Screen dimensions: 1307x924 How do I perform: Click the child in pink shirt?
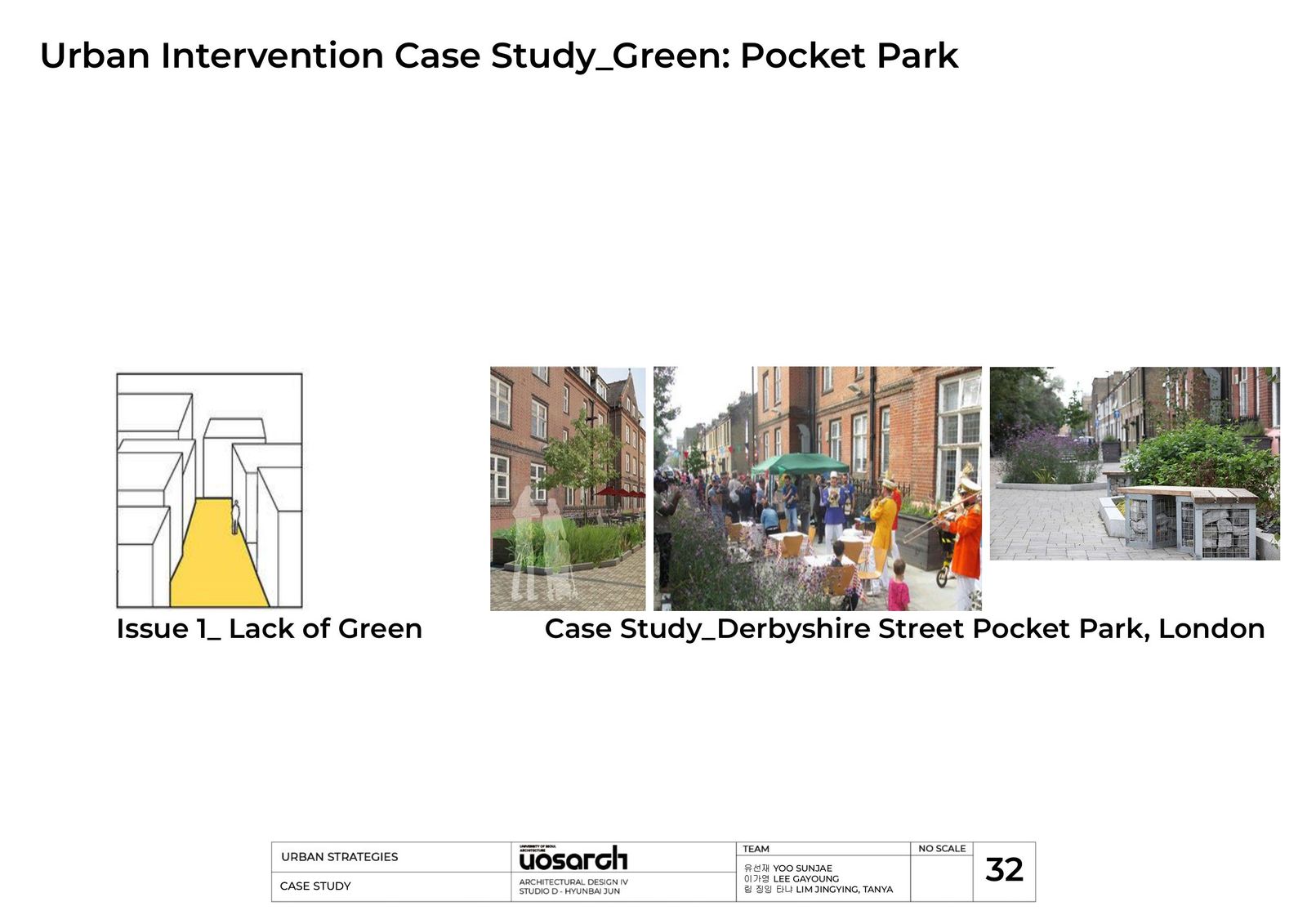click(898, 587)
